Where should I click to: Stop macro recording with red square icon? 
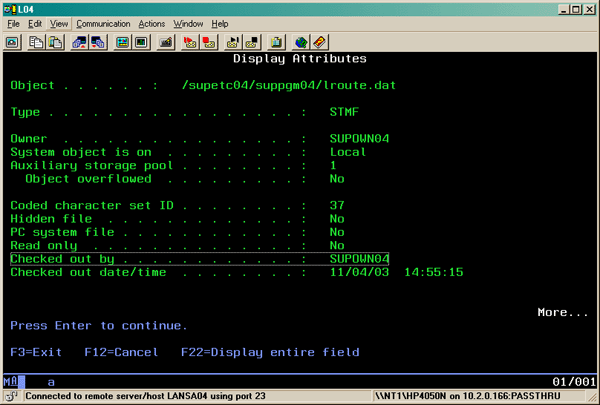coord(209,42)
